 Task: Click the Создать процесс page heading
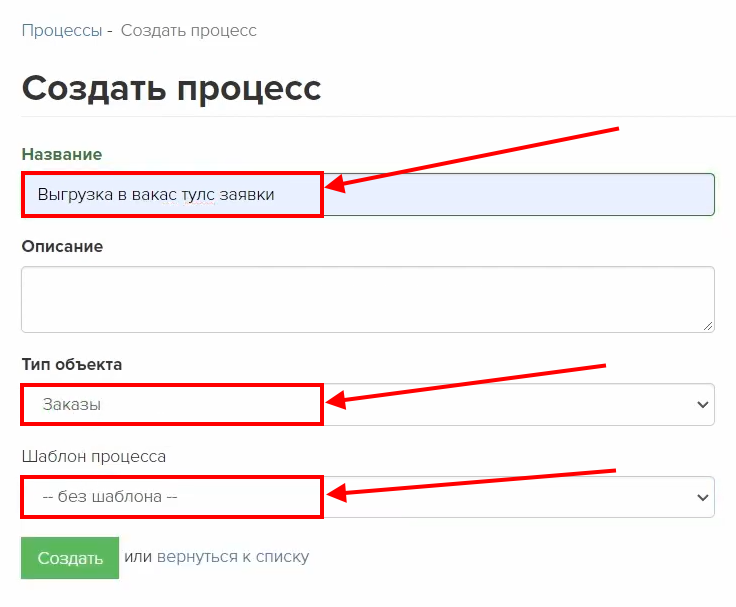click(171, 88)
